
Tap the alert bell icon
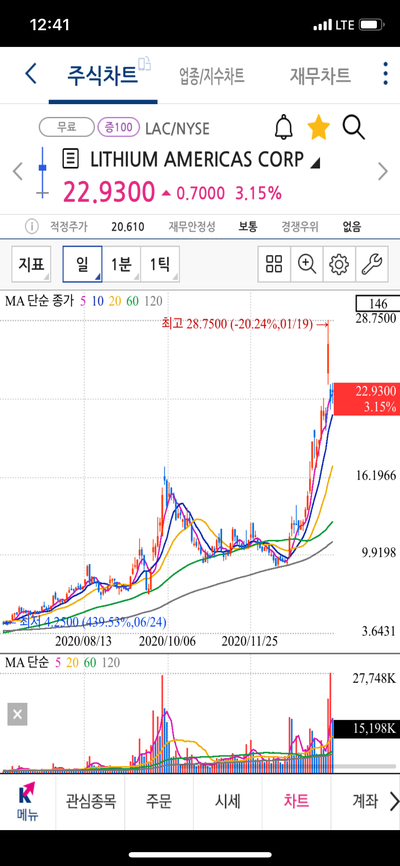coord(283,128)
